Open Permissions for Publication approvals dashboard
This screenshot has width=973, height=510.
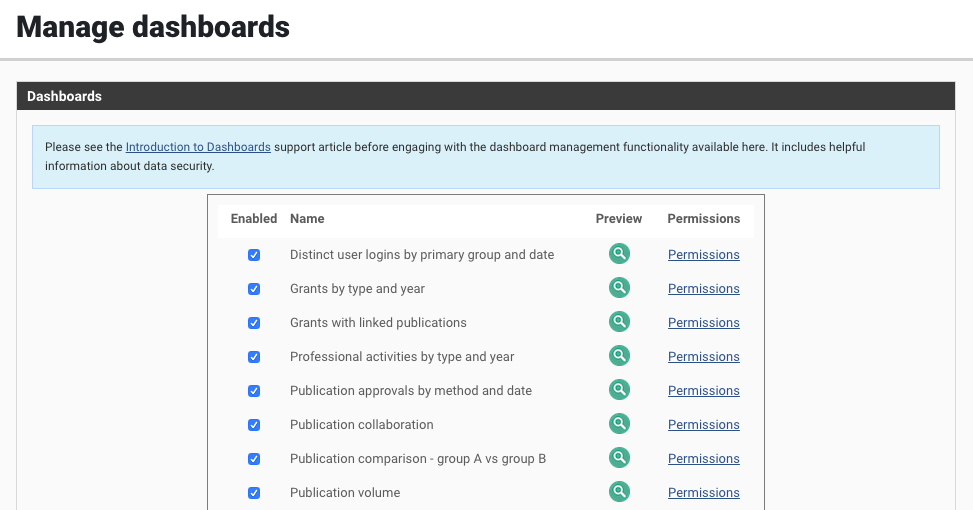point(703,391)
